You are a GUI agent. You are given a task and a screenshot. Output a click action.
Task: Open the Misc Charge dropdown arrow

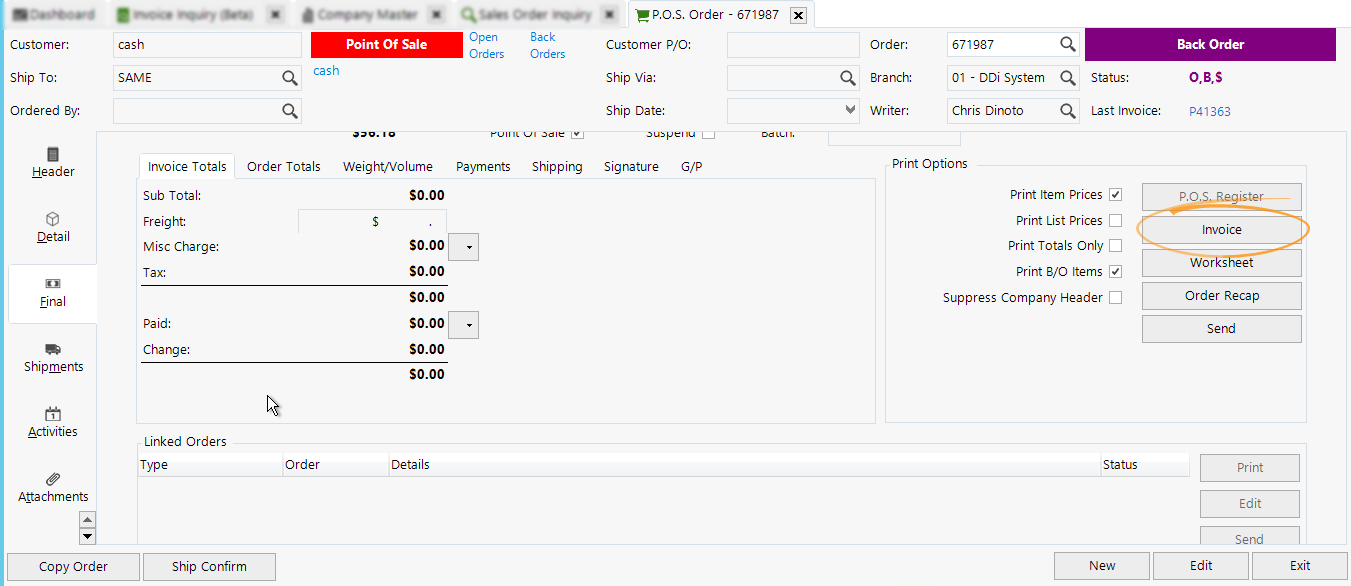463,246
